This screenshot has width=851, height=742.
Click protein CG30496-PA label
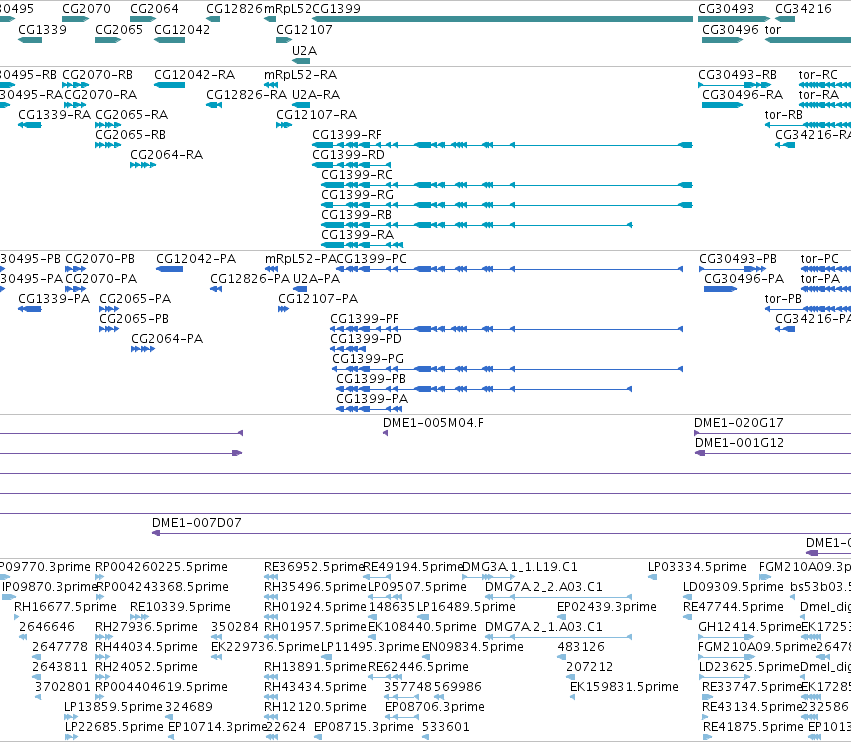744,279
